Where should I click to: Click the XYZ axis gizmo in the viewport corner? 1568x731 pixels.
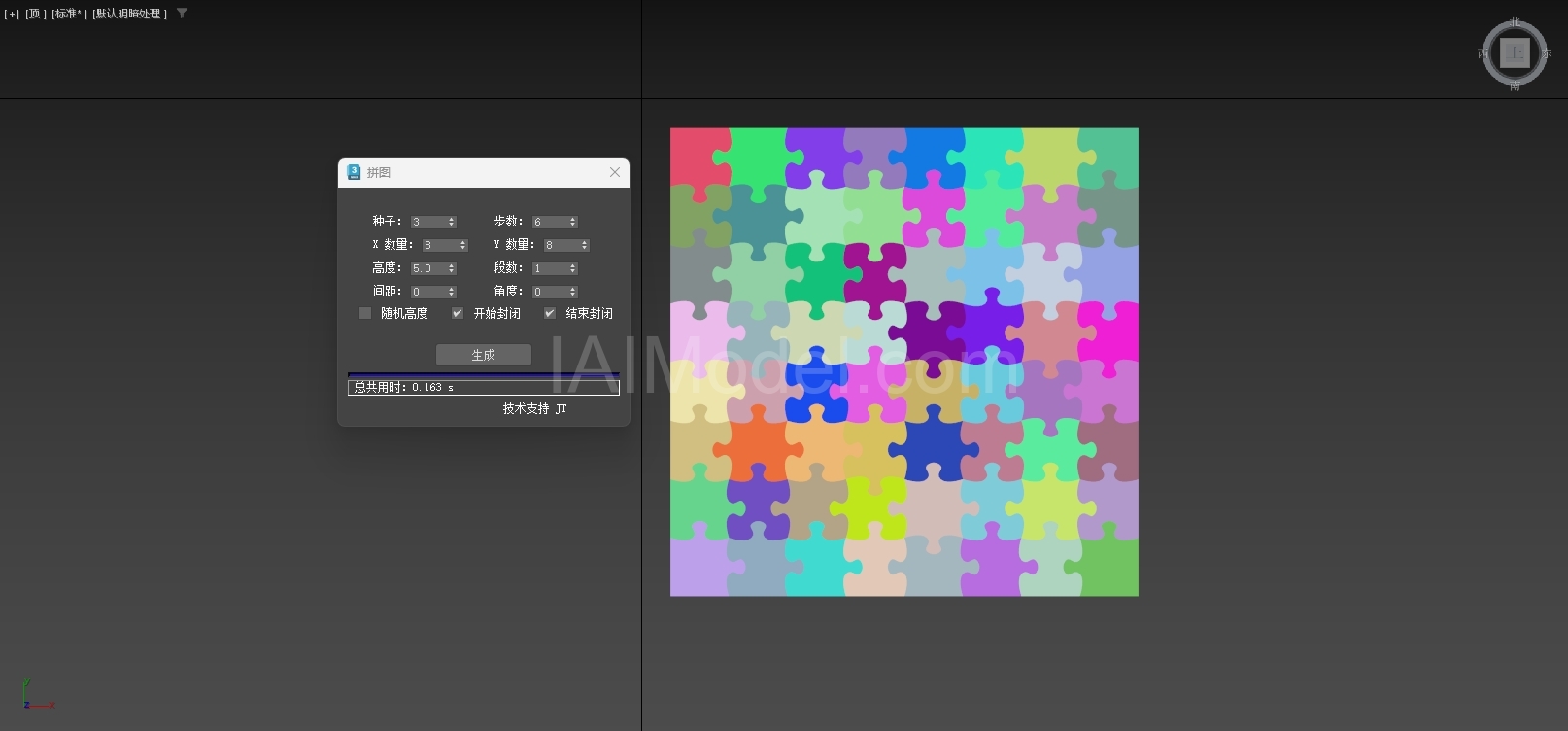point(35,694)
